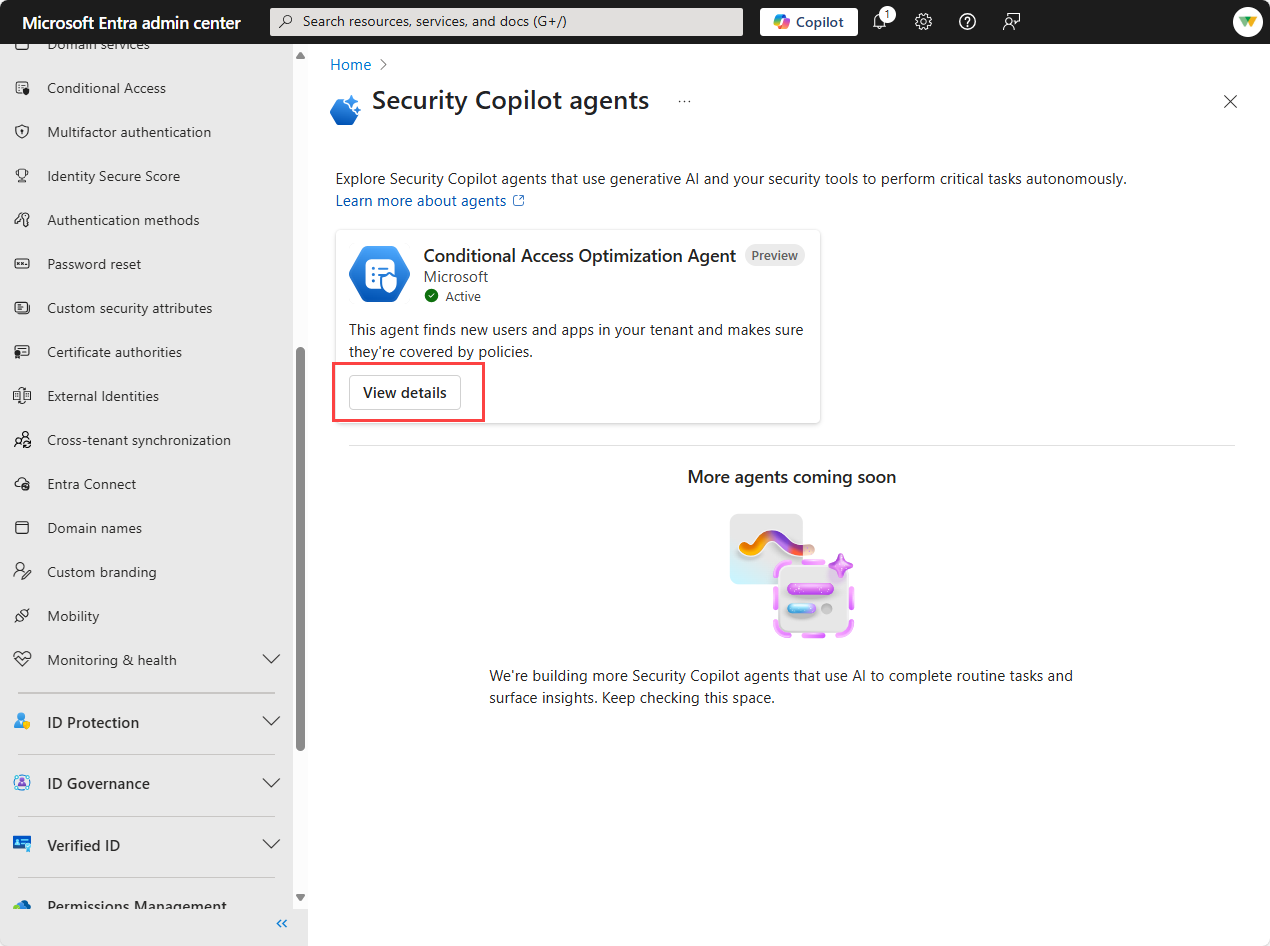Go to Authentication methods
This screenshot has width=1270, height=946.
(x=123, y=220)
